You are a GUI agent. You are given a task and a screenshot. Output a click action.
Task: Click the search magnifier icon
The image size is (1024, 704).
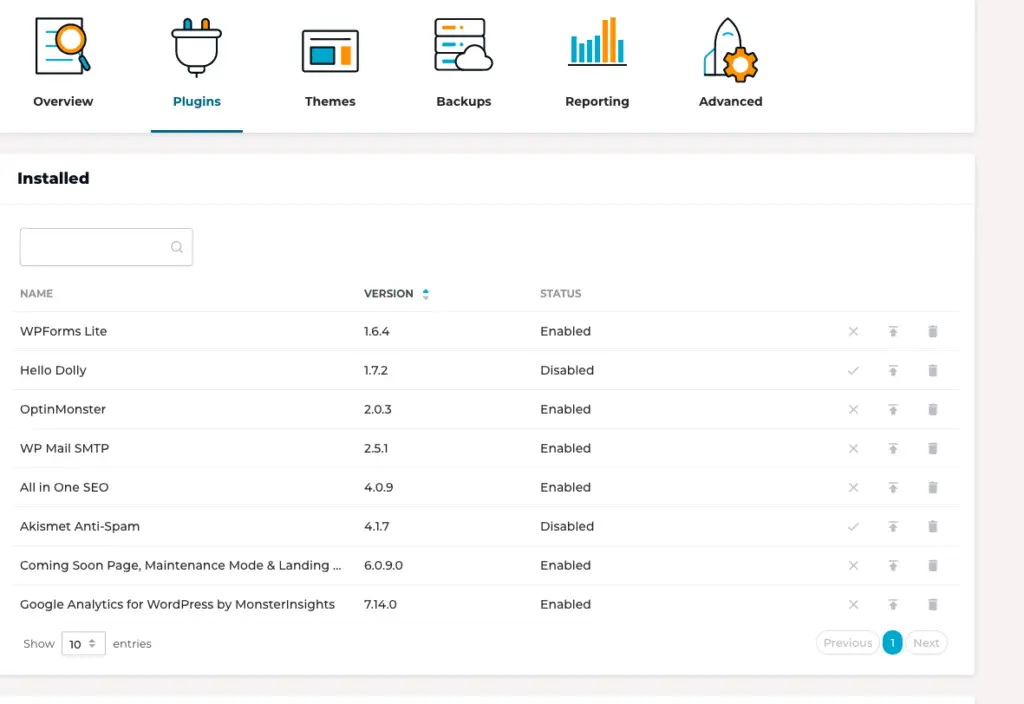point(176,247)
